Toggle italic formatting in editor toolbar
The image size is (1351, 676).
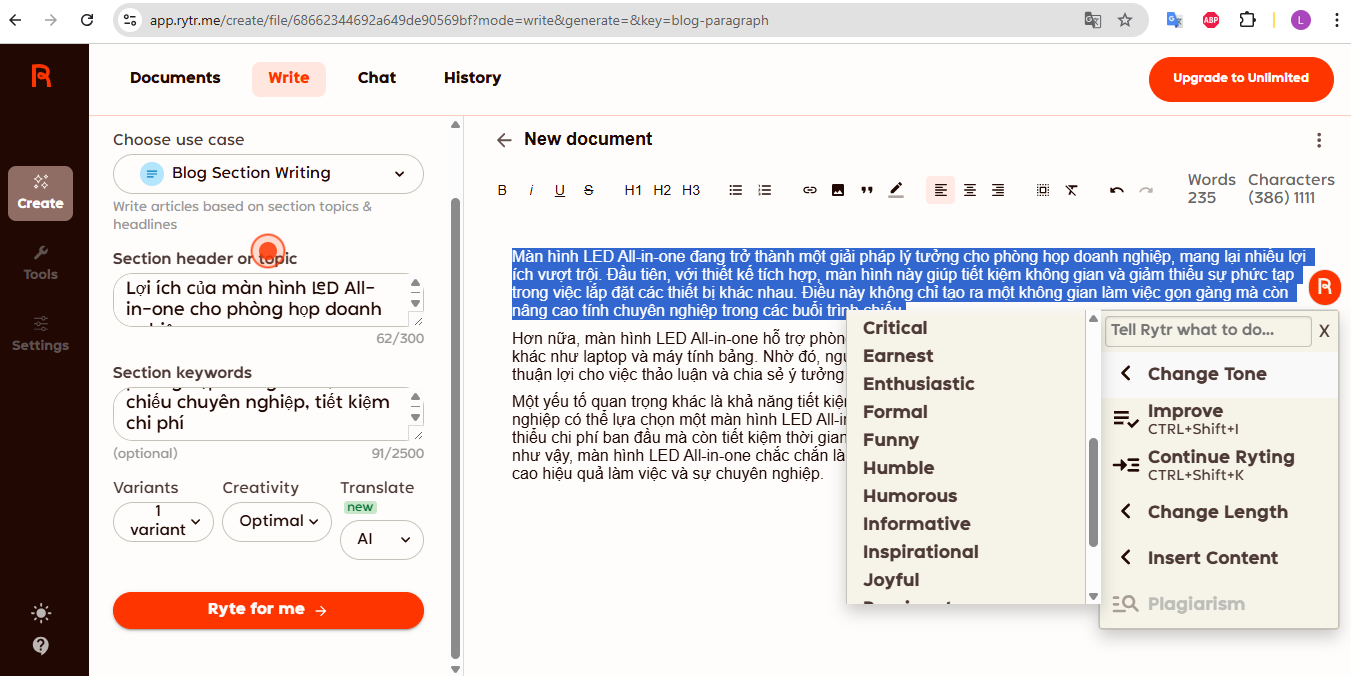click(531, 190)
